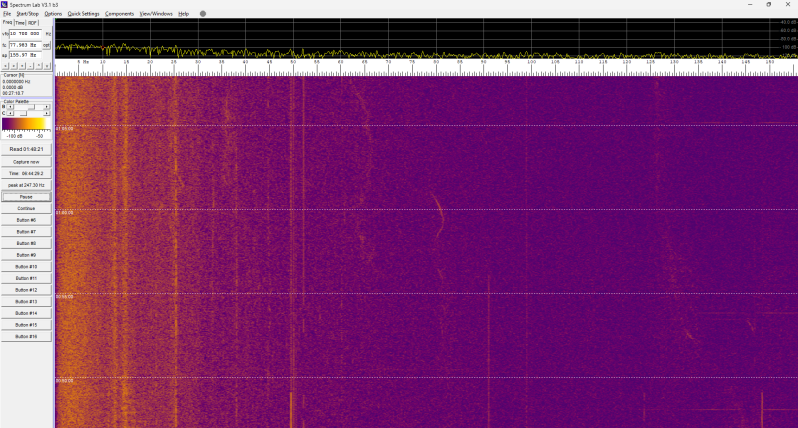
Task: Open the Components menu
Action: pos(120,14)
